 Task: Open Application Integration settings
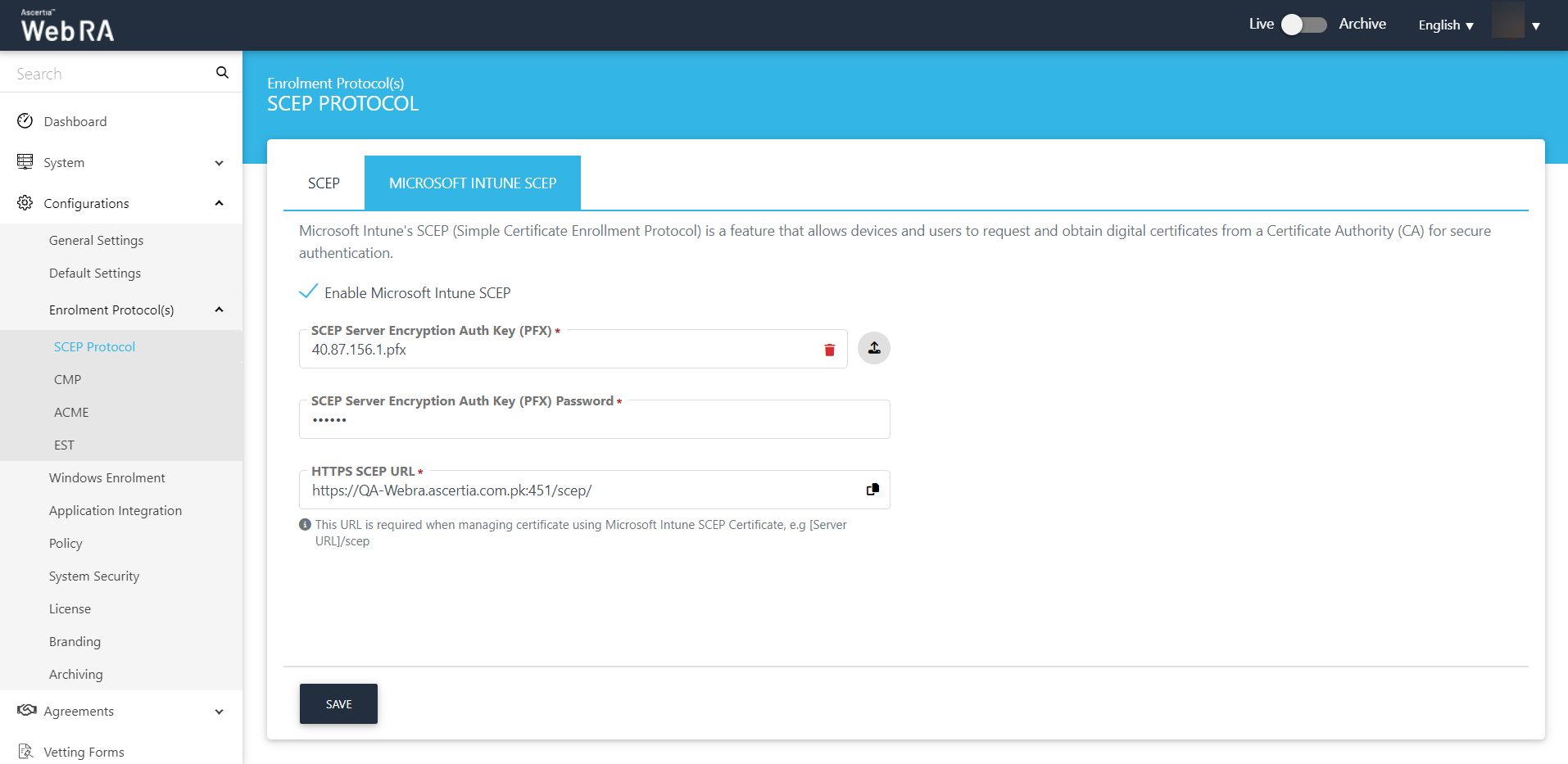point(116,510)
